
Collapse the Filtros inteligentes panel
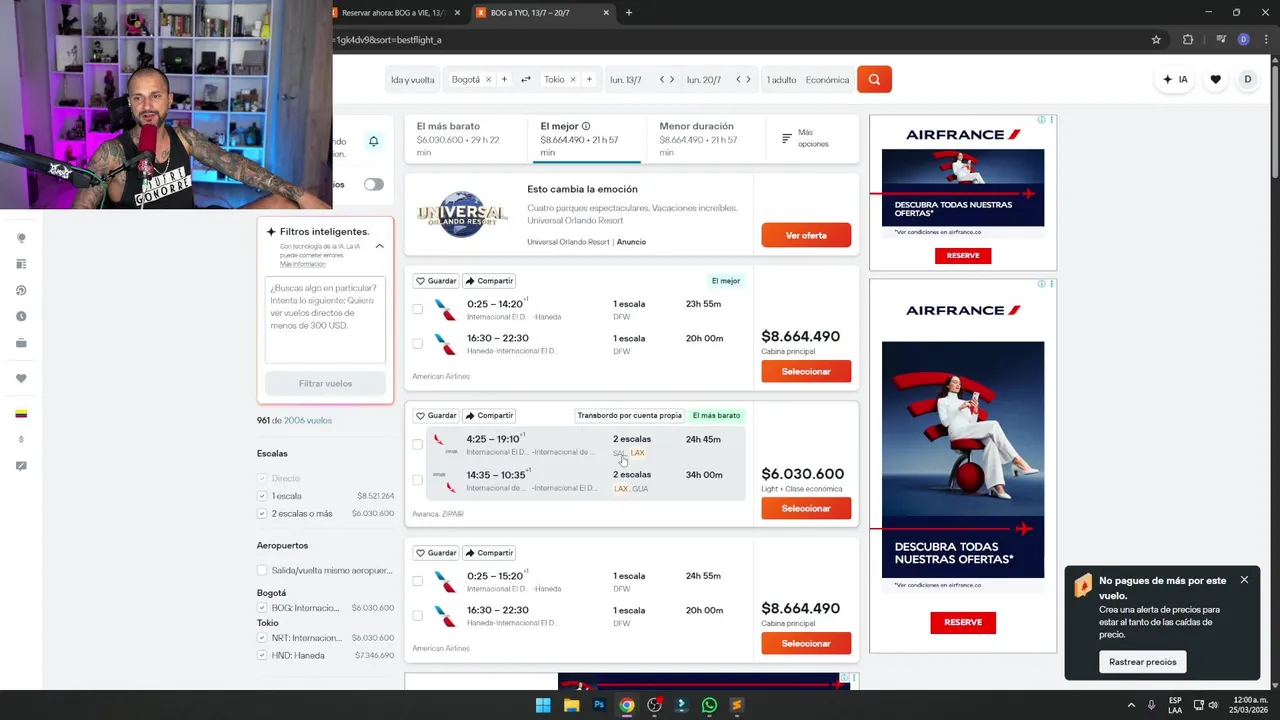(379, 246)
